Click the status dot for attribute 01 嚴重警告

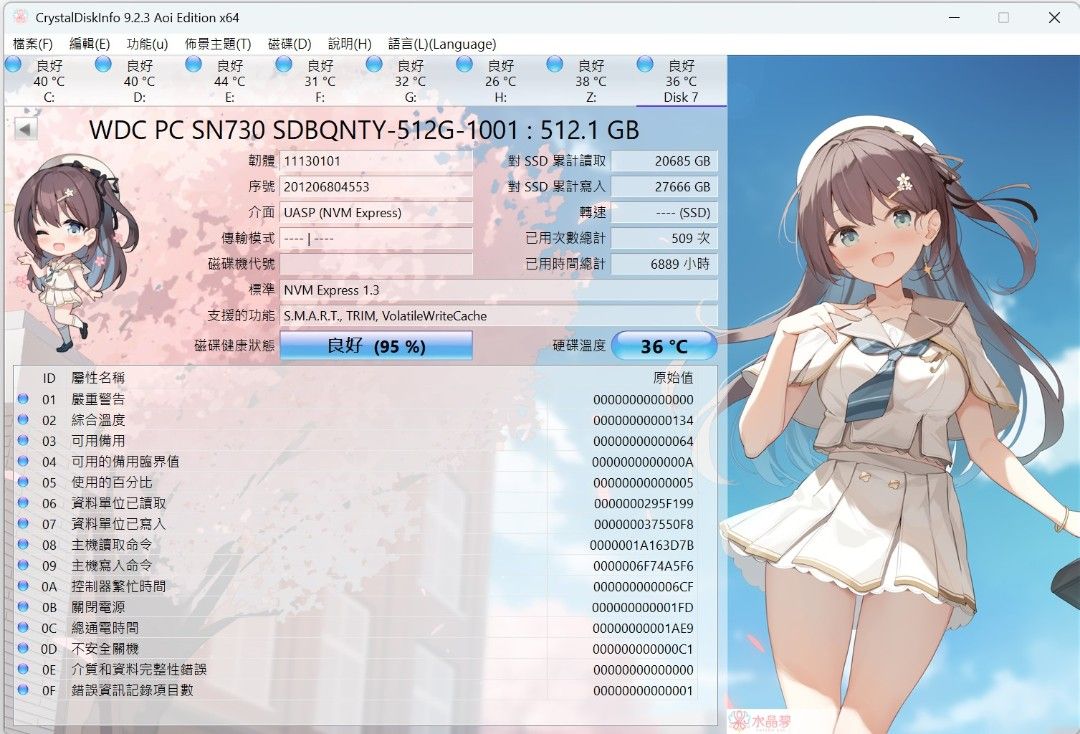point(23,399)
